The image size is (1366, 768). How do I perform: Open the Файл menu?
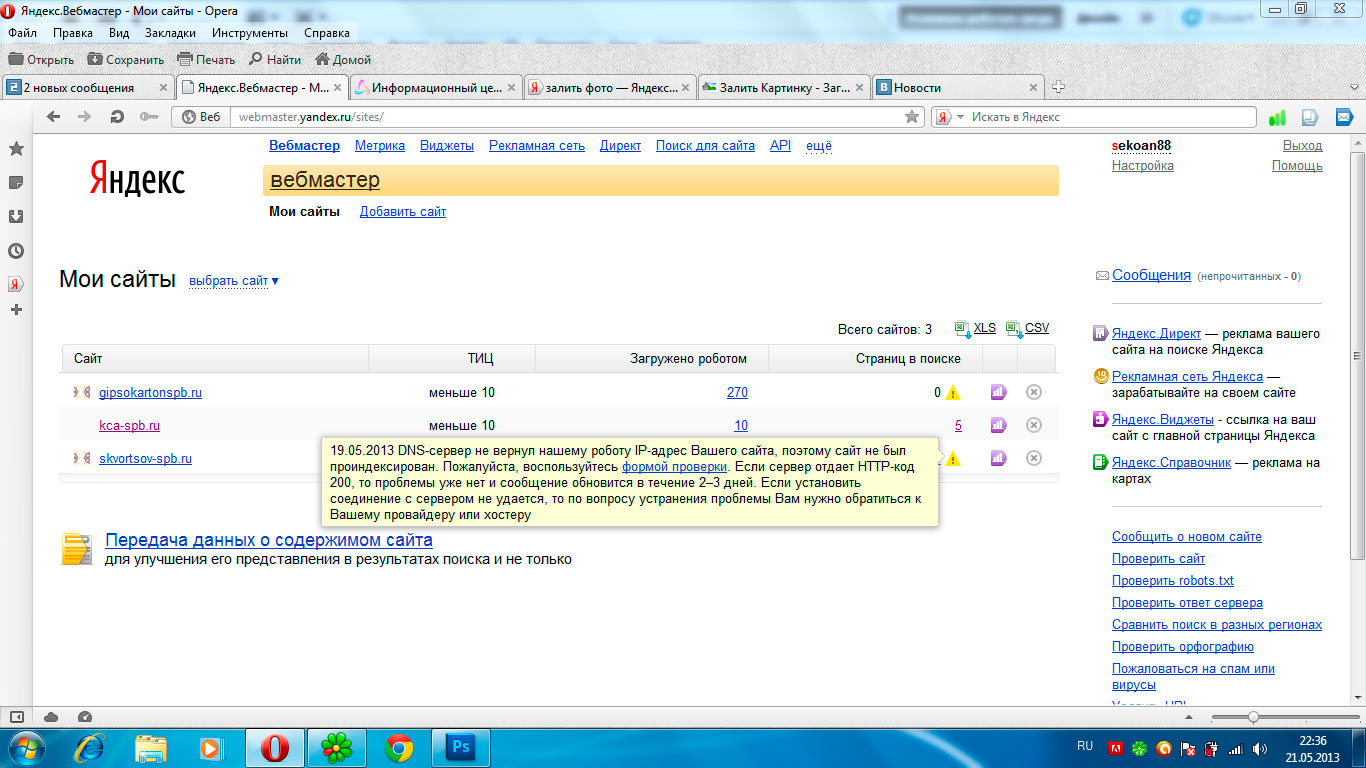click(22, 32)
